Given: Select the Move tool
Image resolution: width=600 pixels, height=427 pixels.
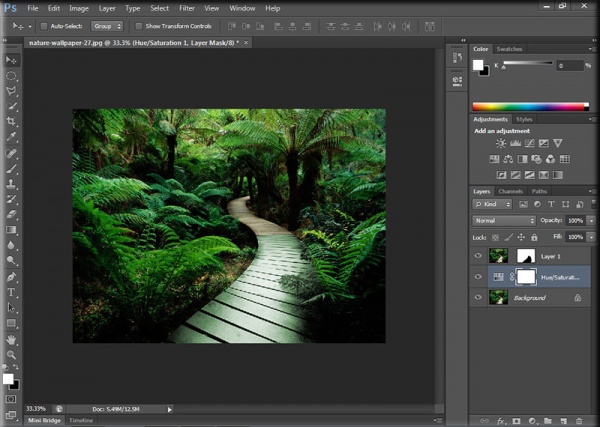Looking at the screenshot, I should pos(12,59).
